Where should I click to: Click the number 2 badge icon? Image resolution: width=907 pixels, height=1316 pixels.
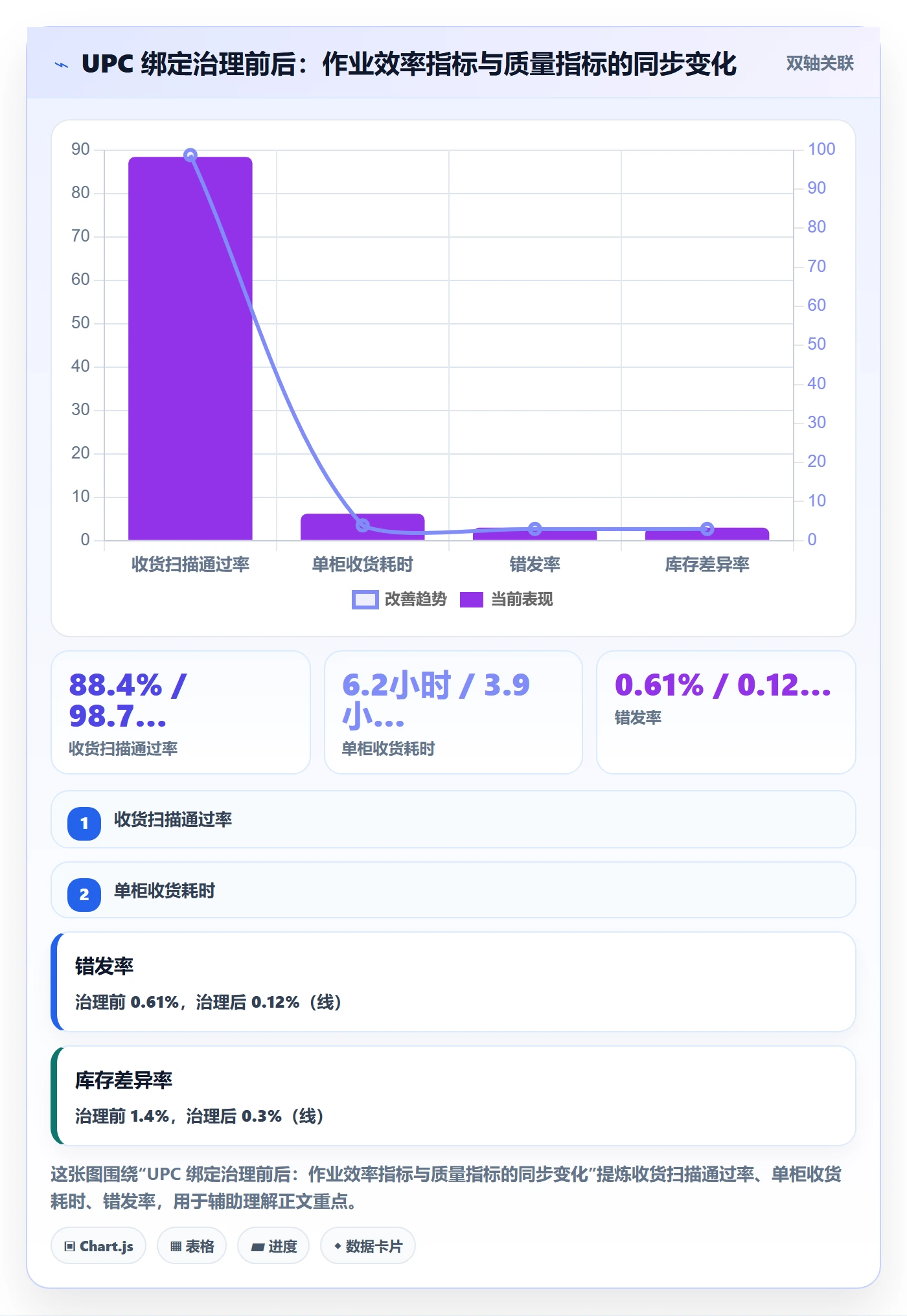(84, 895)
